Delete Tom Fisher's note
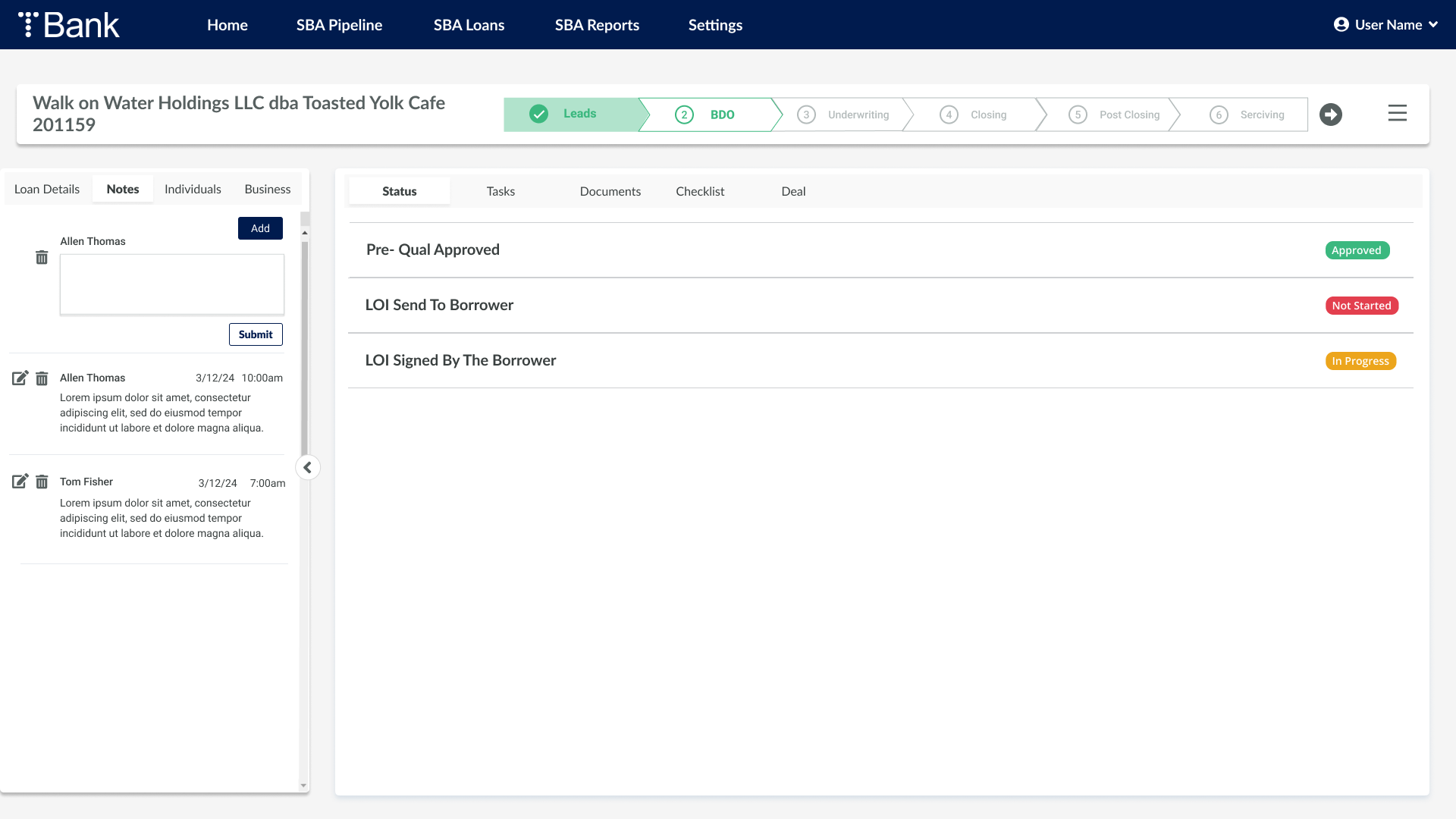1456x819 pixels. coord(42,482)
